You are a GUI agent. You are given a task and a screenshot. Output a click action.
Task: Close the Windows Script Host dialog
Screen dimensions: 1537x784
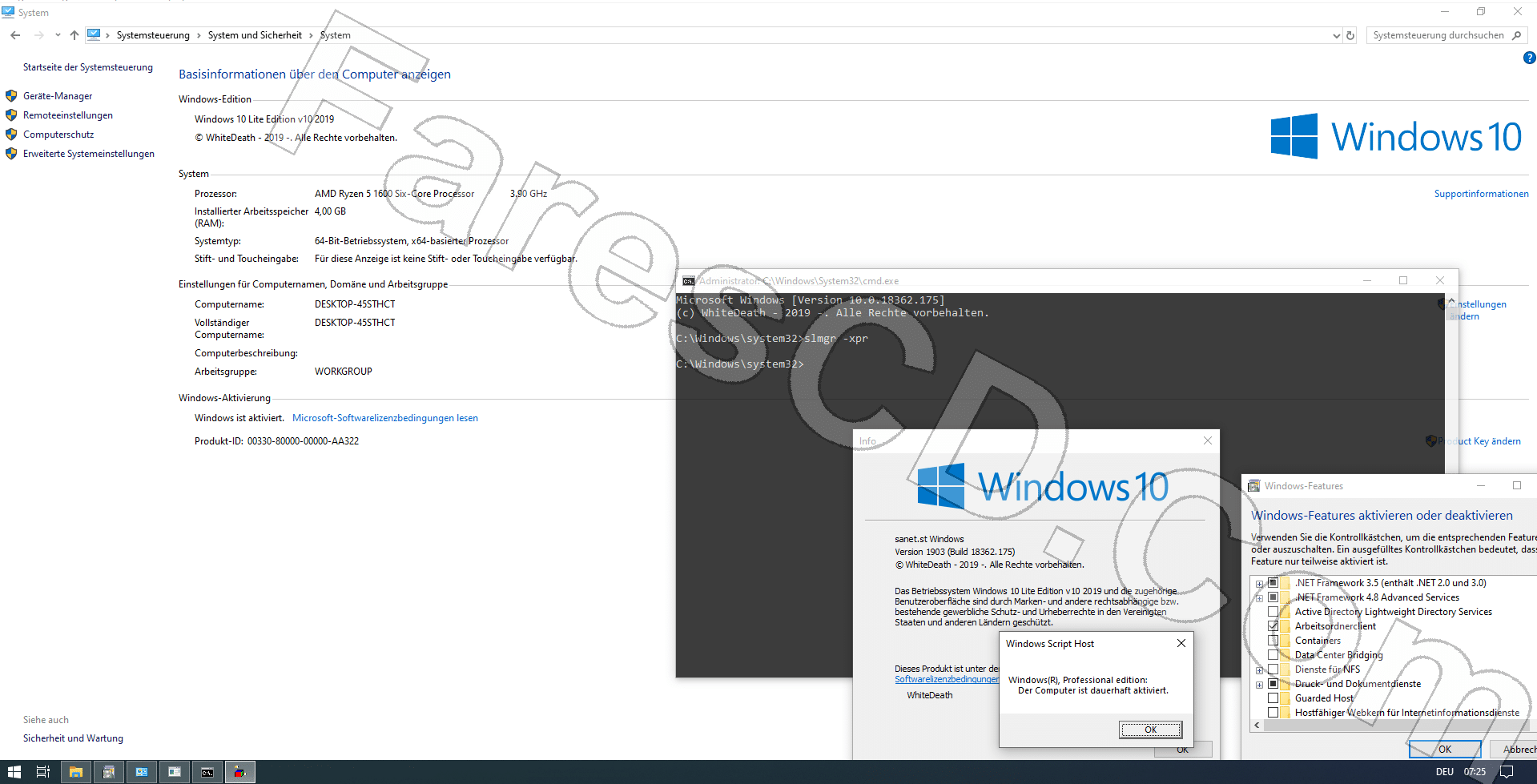click(x=1181, y=643)
